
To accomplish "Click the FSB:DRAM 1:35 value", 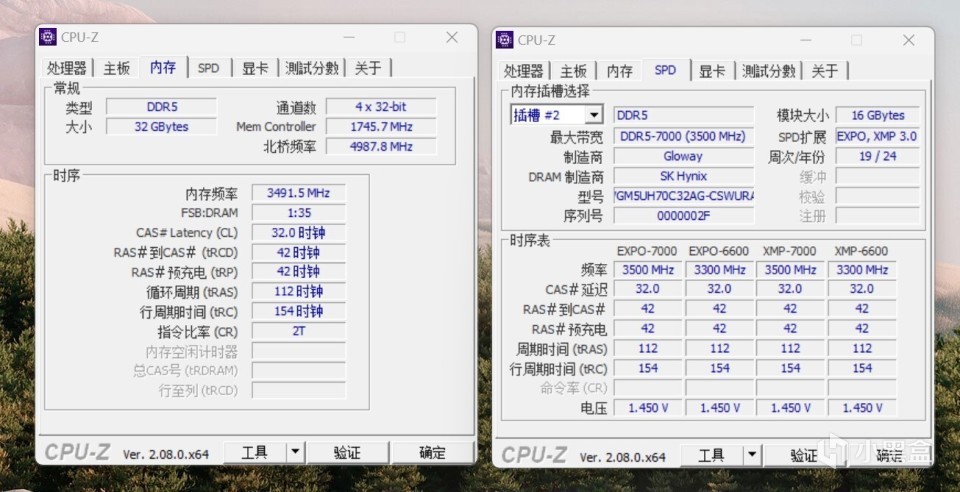I will tap(299, 212).
